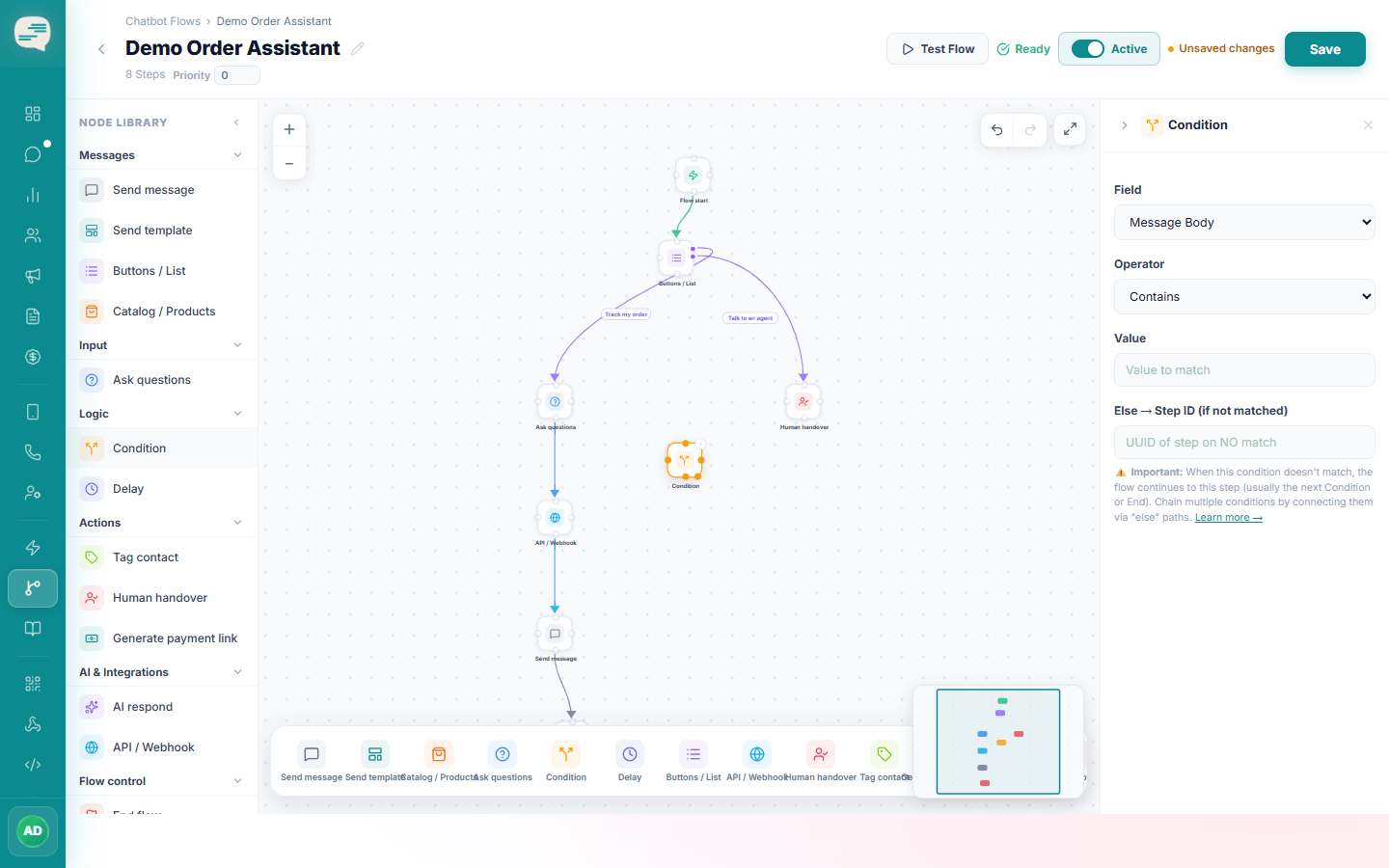Choose Send template in node library
The image size is (1389, 868).
162,231
